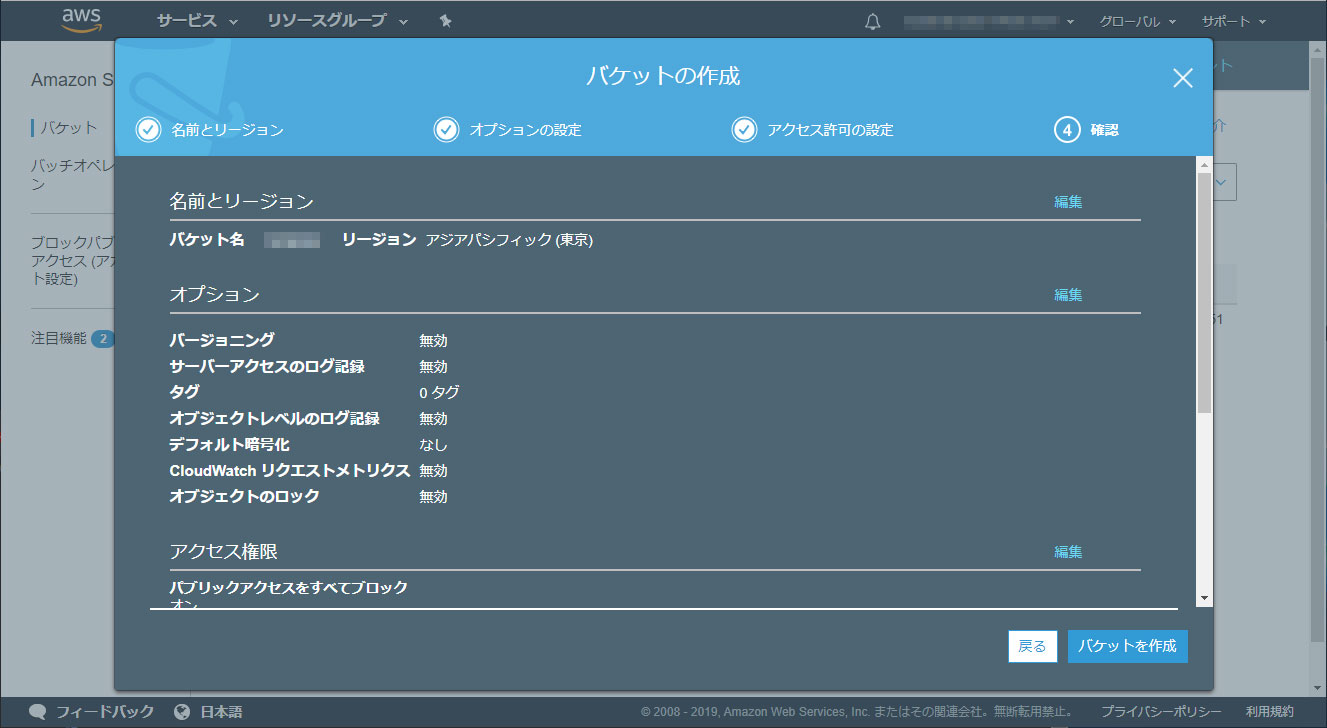Click the サーバーアクセスのログ記録 label
Image resolution: width=1327 pixels, height=728 pixels.
(267, 366)
